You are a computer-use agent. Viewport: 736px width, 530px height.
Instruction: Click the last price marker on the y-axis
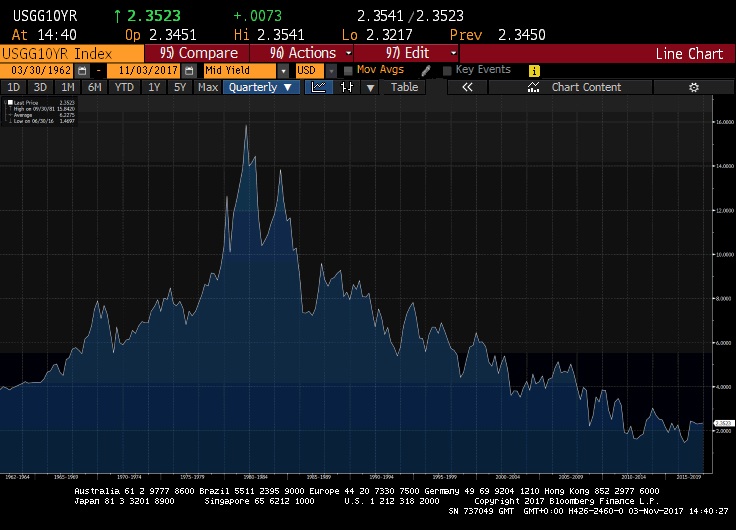tap(724, 424)
